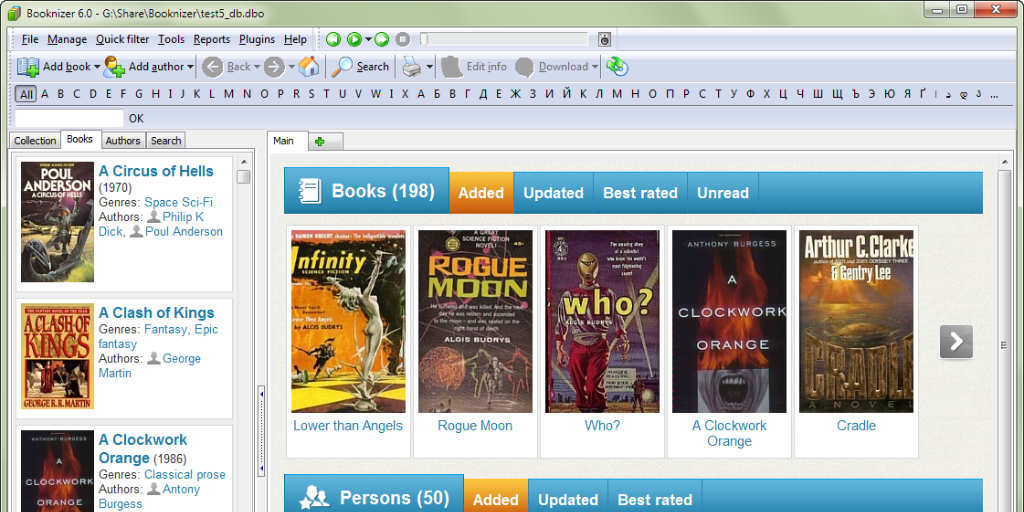Open the Manage menu

coord(67,39)
